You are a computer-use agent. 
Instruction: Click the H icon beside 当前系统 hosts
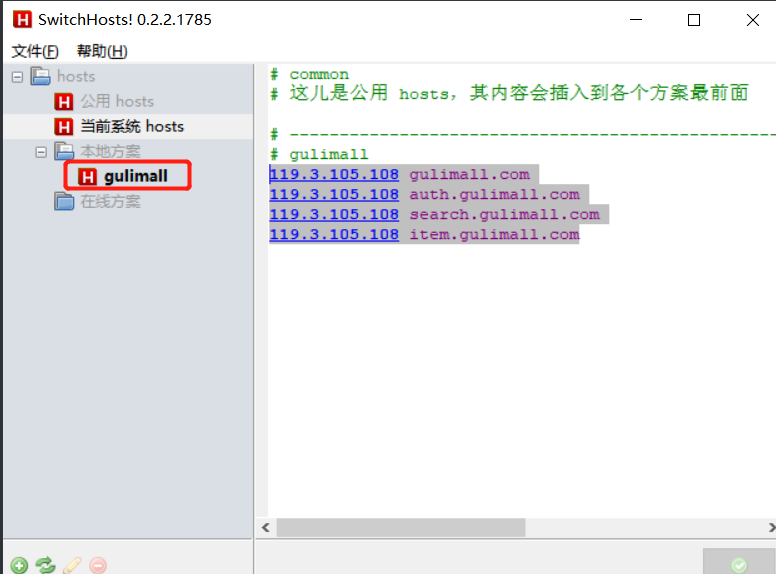64,127
